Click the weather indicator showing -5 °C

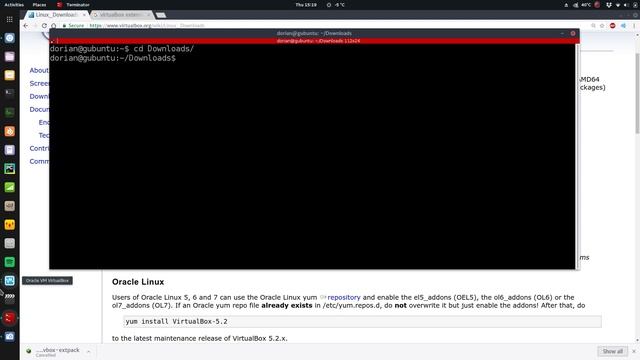[x=336, y=5]
